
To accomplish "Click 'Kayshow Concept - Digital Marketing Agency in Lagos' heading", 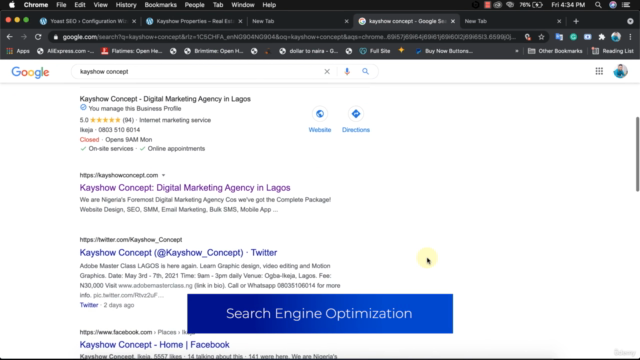I will tap(165, 99).
